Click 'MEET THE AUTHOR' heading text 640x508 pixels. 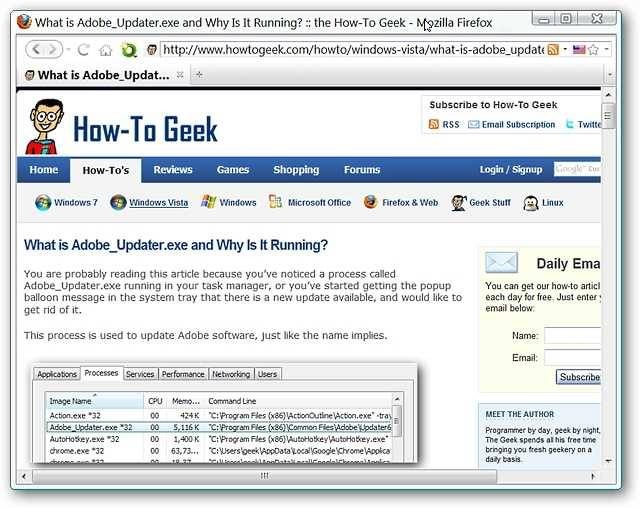[x=520, y=414]
